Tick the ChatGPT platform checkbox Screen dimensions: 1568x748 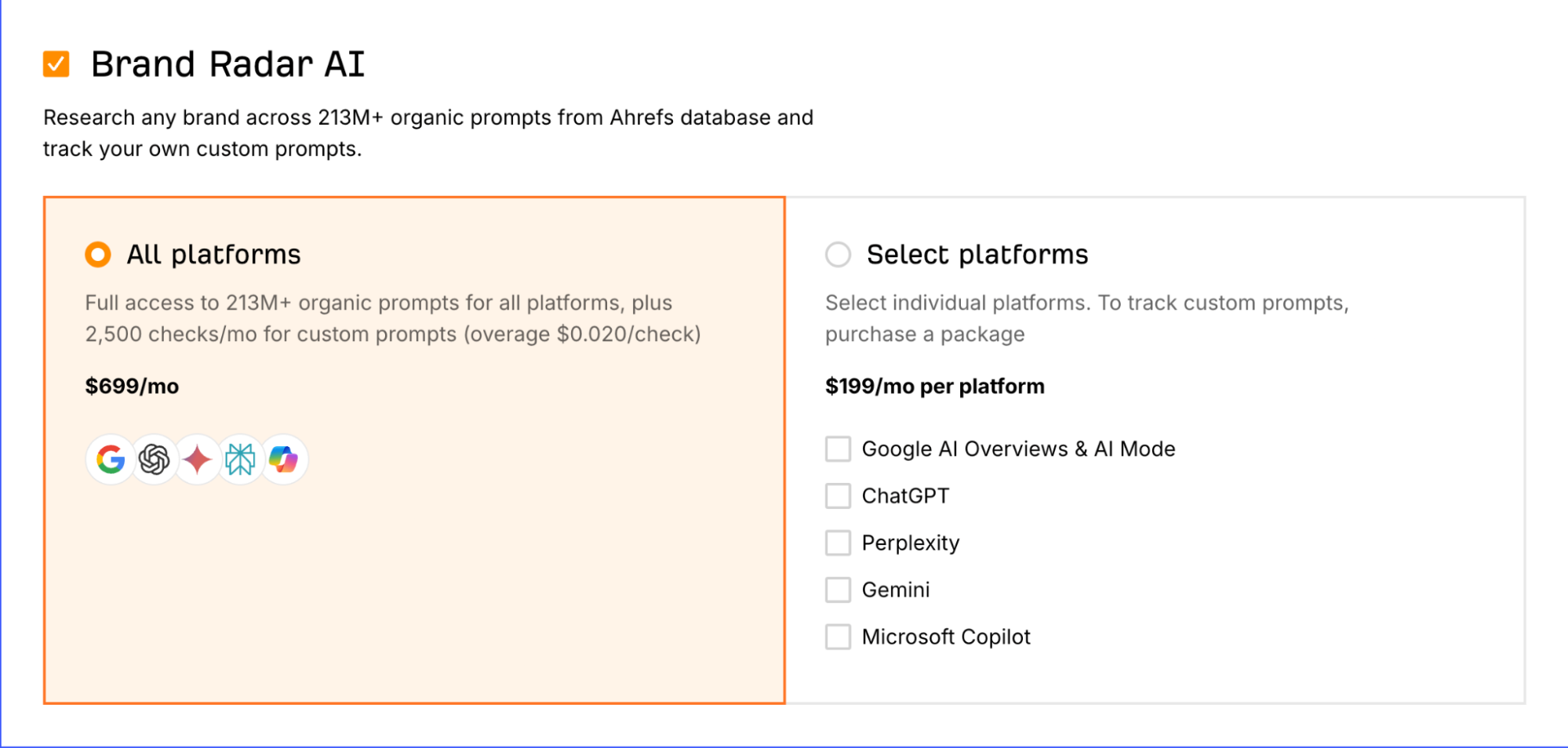(838, 496)
